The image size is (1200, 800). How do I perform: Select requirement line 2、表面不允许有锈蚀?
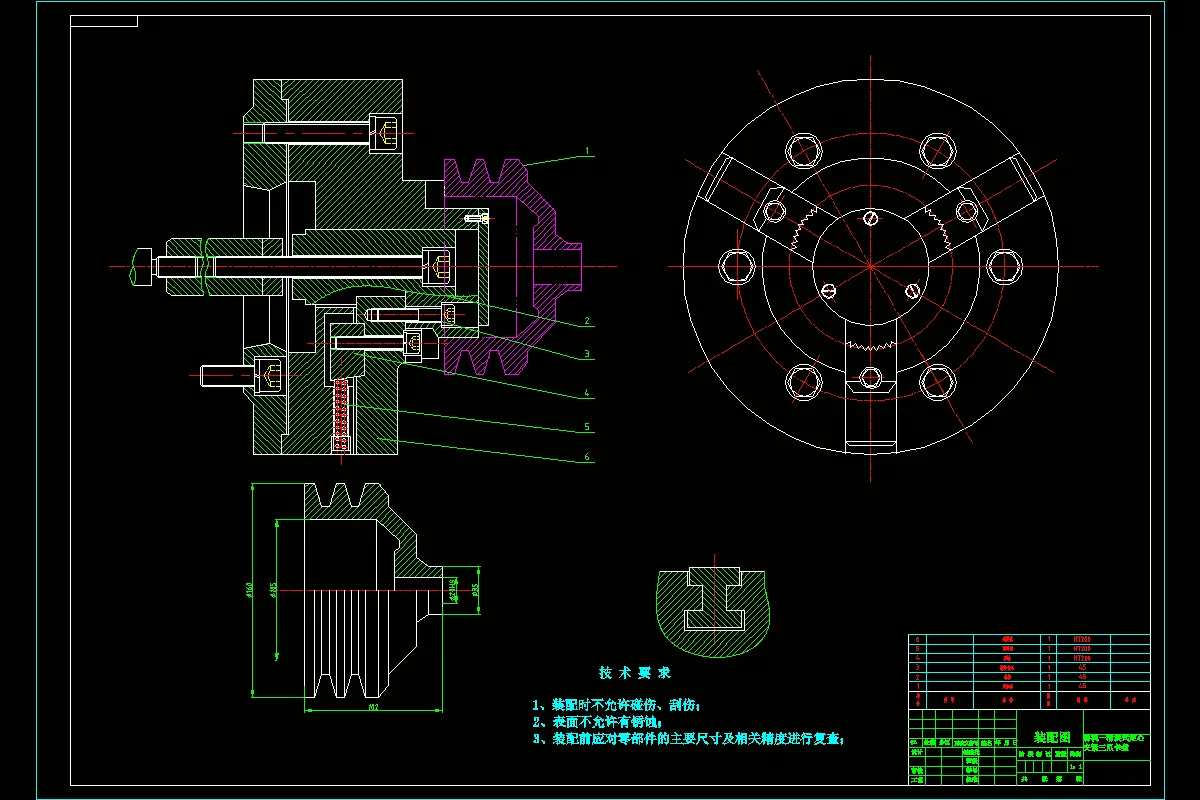[x=597, y=721]
